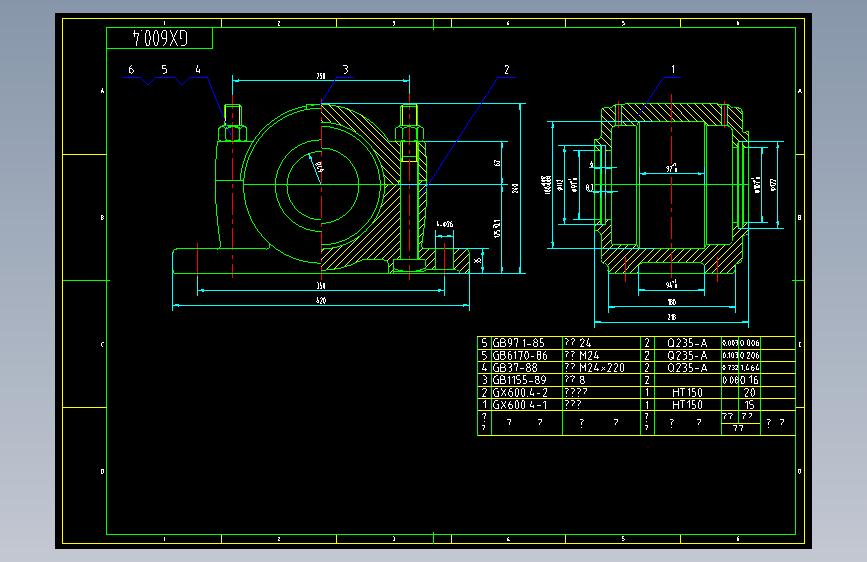Screen dimensions: 867x562
Task: Click the '?? 8' description cell
Action: tap(601, 379)
